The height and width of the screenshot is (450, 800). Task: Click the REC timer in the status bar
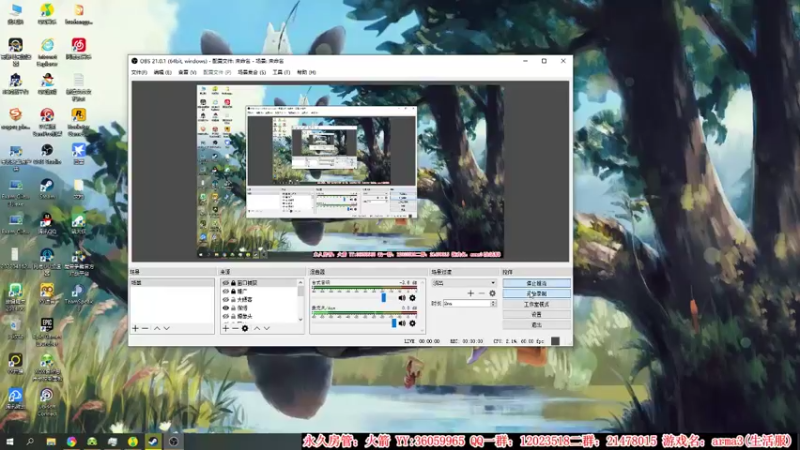pos(466,341)
